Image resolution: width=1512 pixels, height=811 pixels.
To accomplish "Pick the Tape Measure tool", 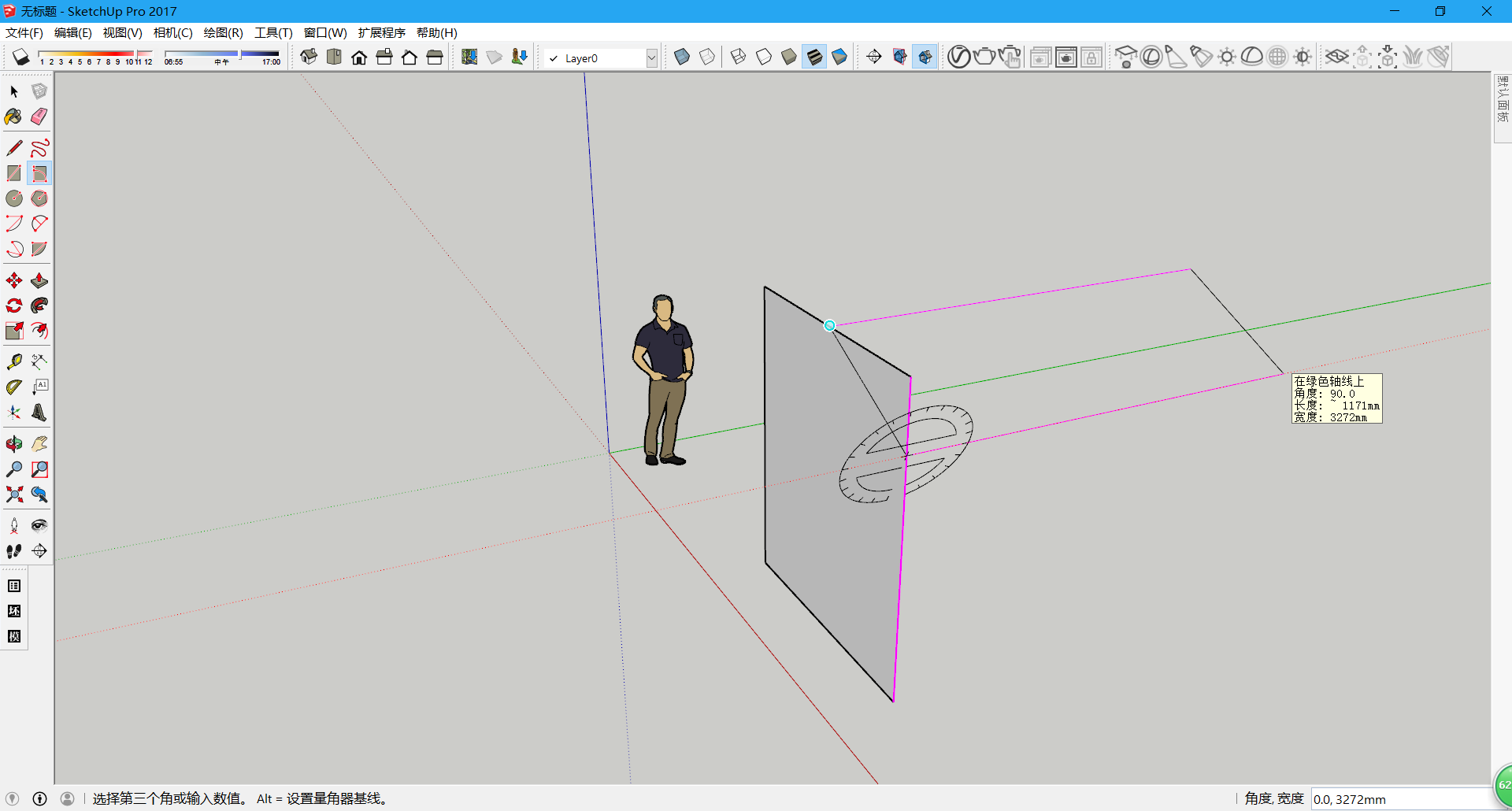I will 14,361.
